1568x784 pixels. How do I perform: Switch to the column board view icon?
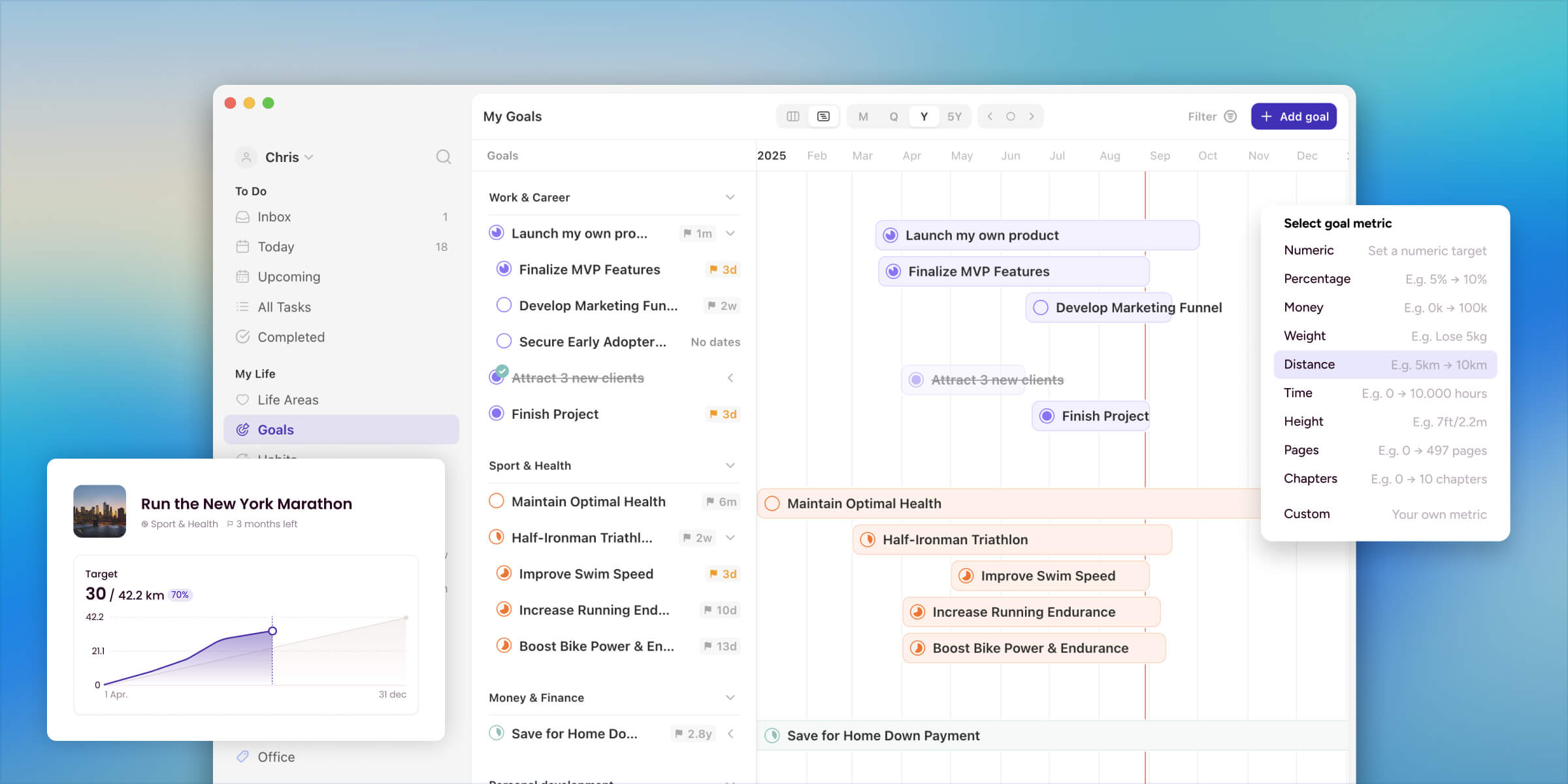tap(792, 116)
